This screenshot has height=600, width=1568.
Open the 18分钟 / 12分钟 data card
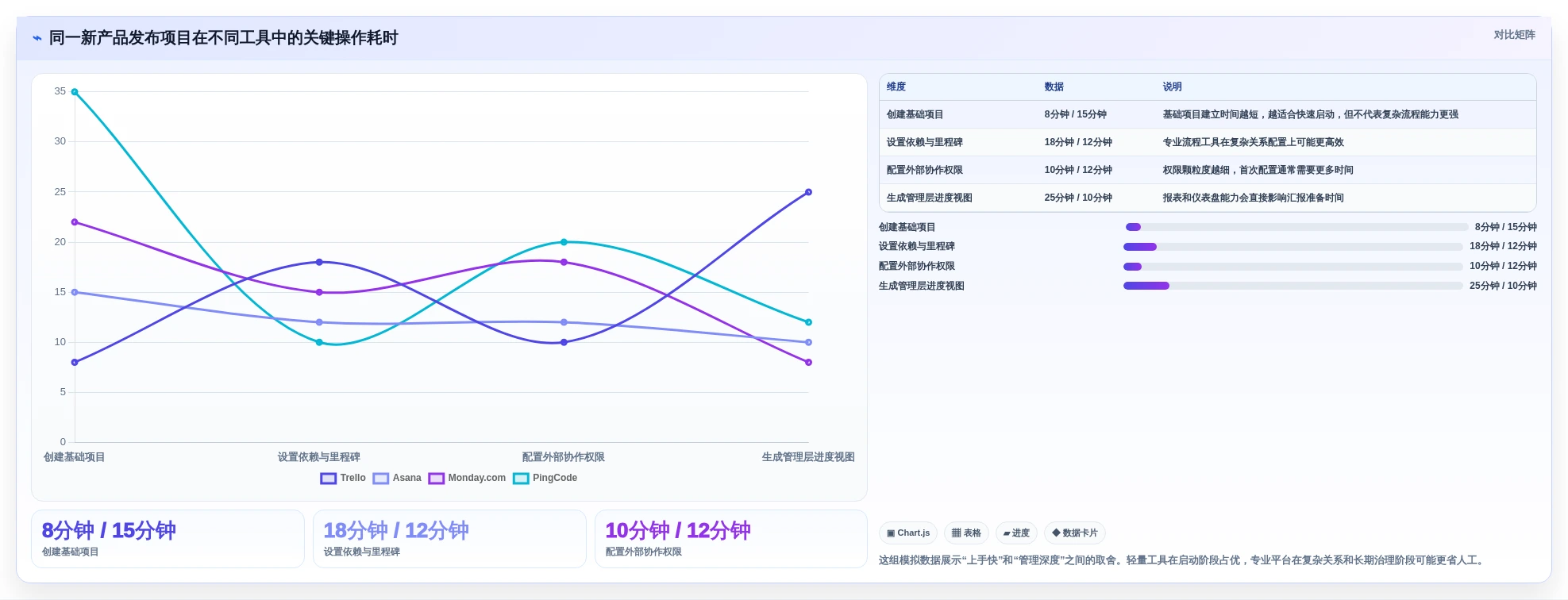449,539
